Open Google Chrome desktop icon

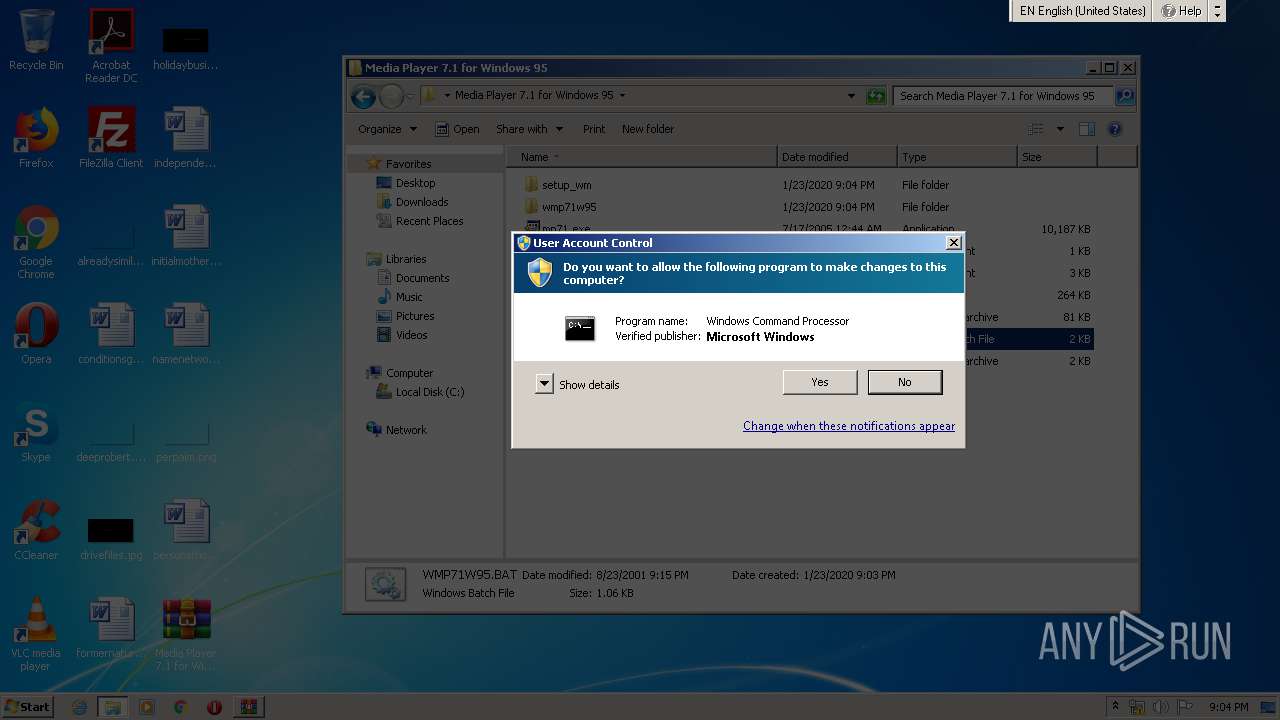click(36, 243)
